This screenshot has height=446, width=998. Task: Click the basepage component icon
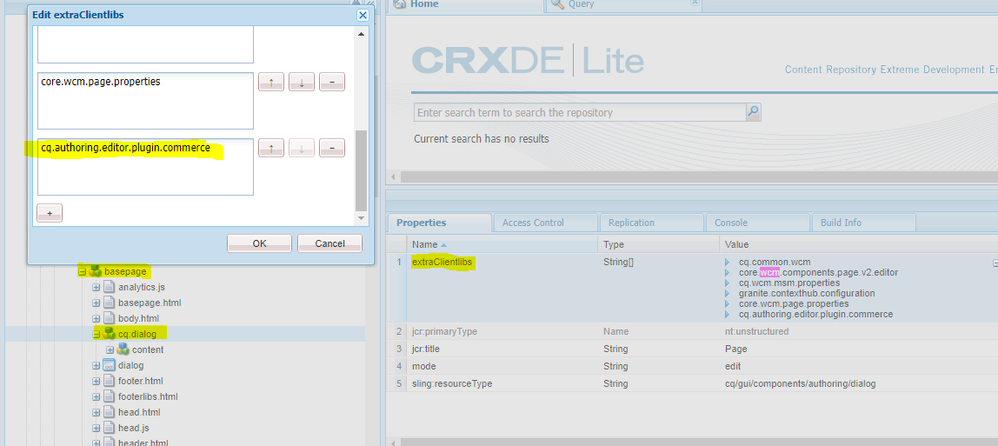coord(95,272)
